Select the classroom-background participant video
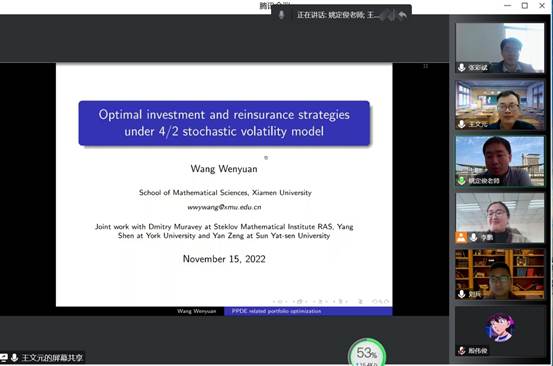553x366 pixels. (500, 105)
